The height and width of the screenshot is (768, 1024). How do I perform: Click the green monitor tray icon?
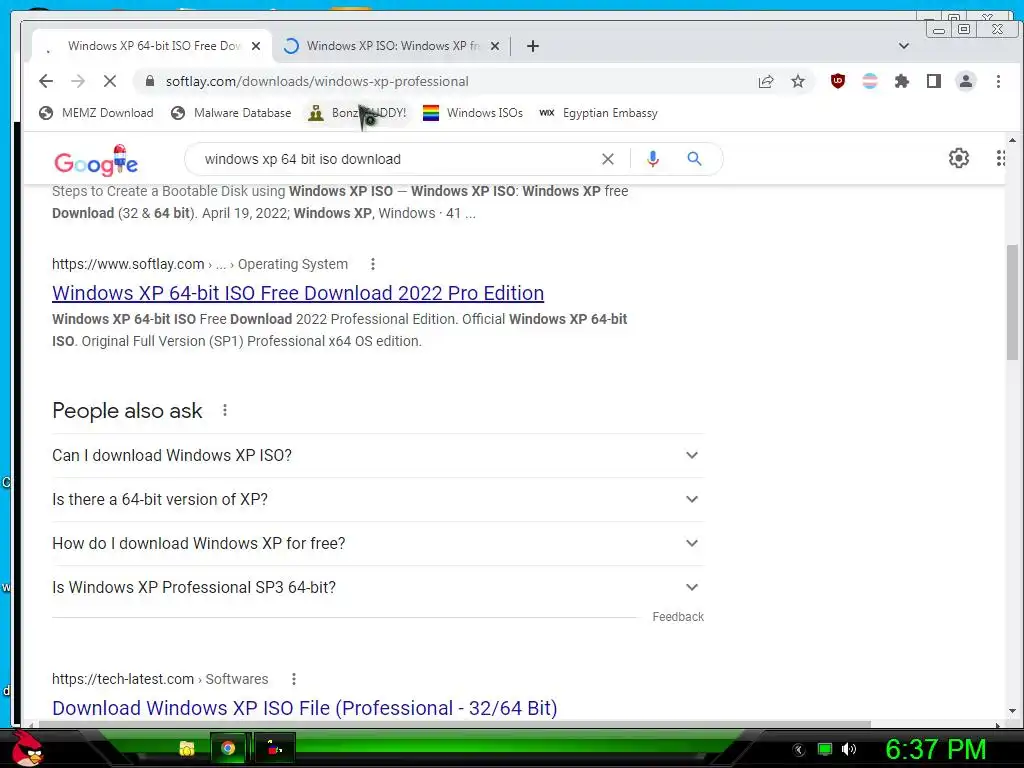tap(825, 749)
